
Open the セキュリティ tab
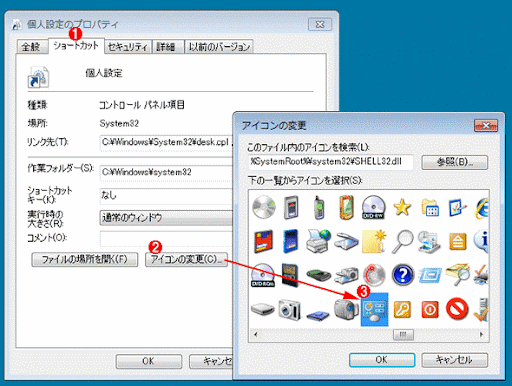point(128,47)
